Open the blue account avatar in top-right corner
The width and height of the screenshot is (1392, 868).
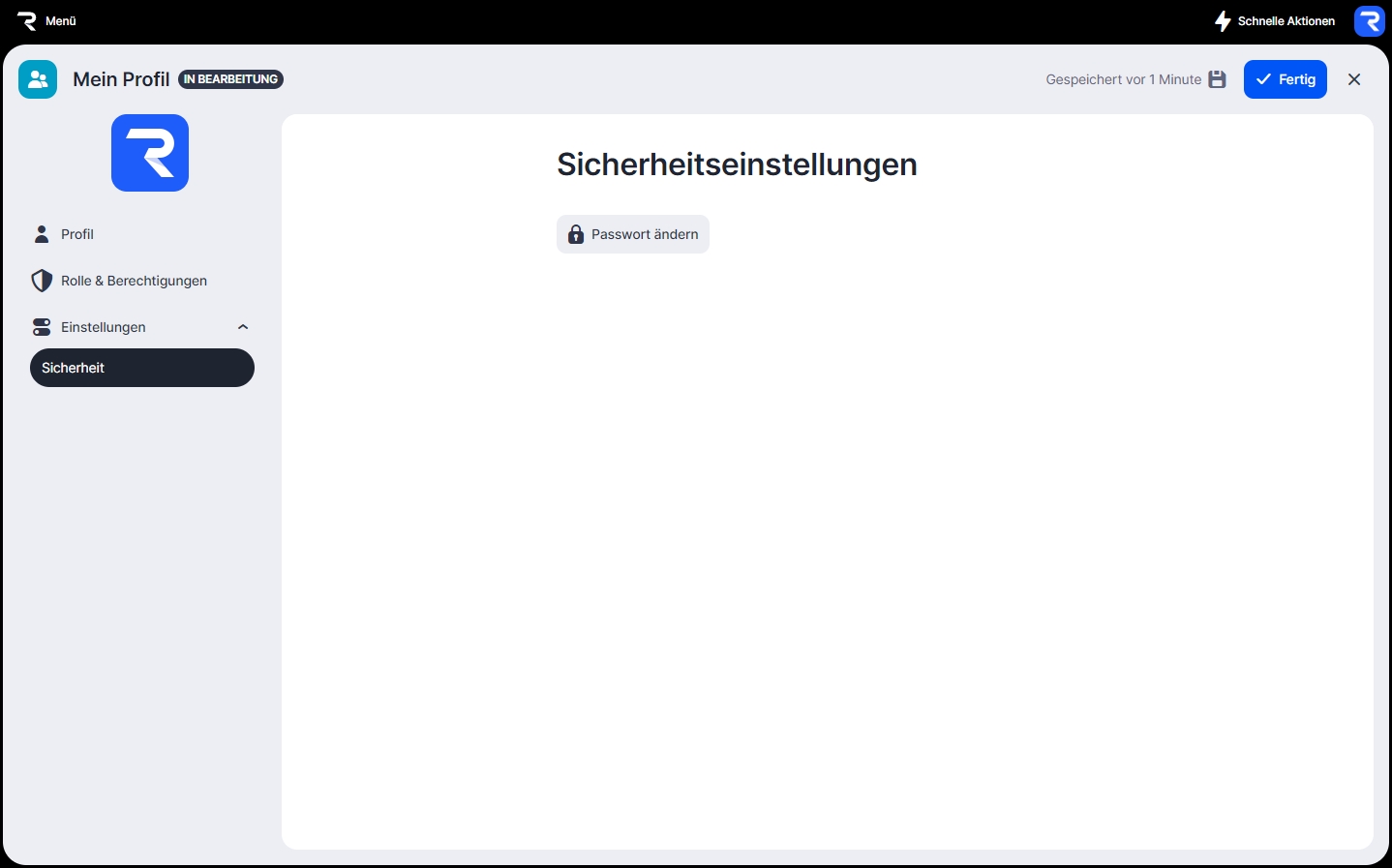[x=1369, y=21]
